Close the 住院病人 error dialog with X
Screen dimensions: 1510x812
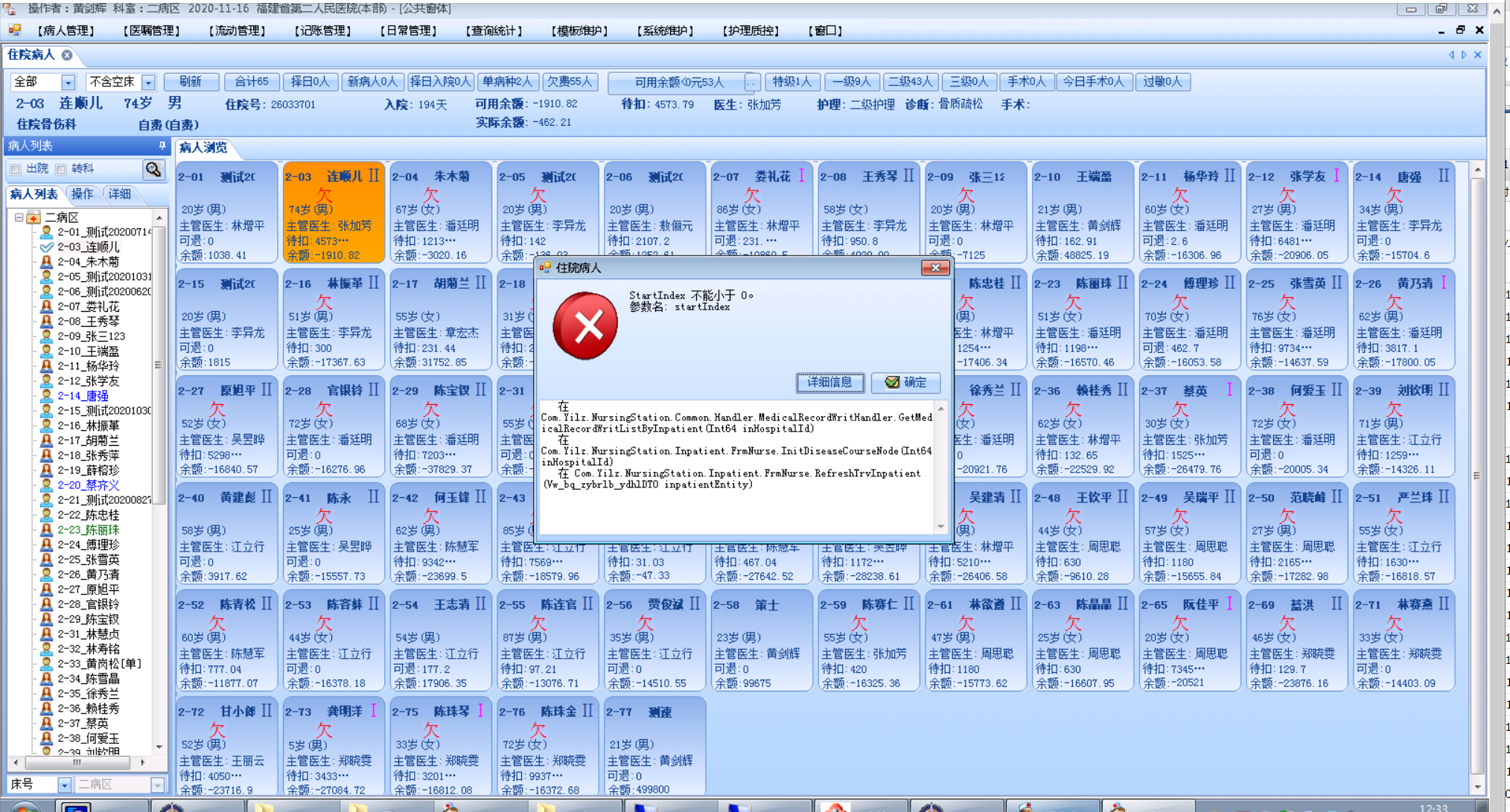coord(935,268)
